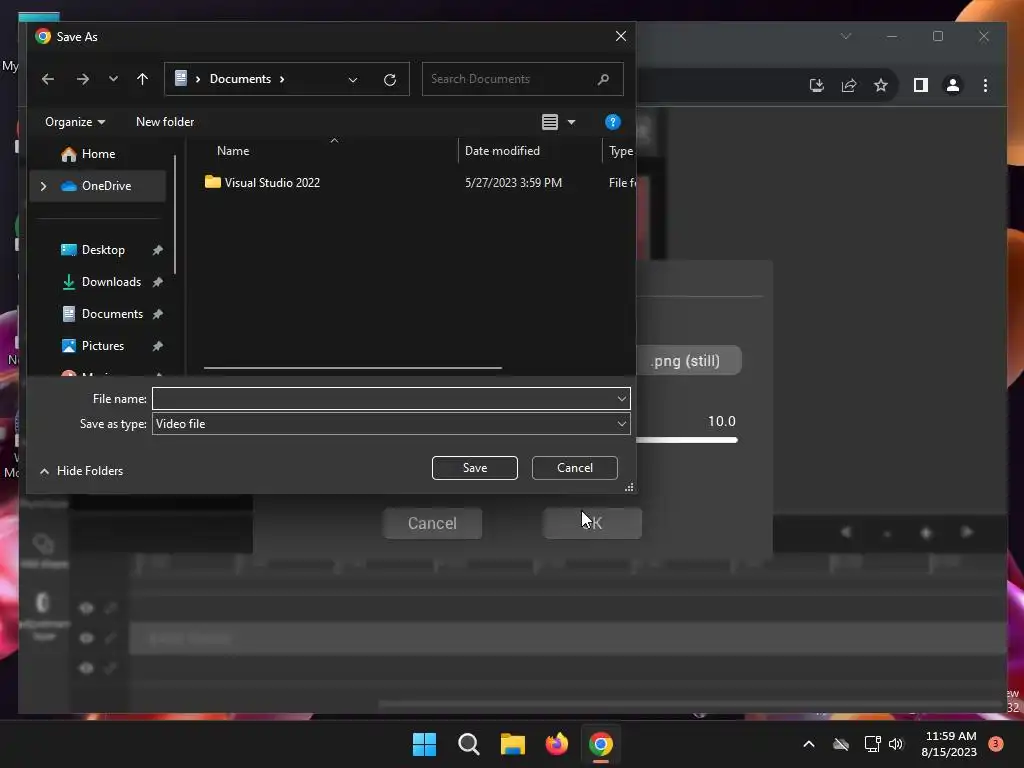Viewport: 1024px width, 768px height.
Task: Unpin Desktop using its pin icon
Action: 157,250
